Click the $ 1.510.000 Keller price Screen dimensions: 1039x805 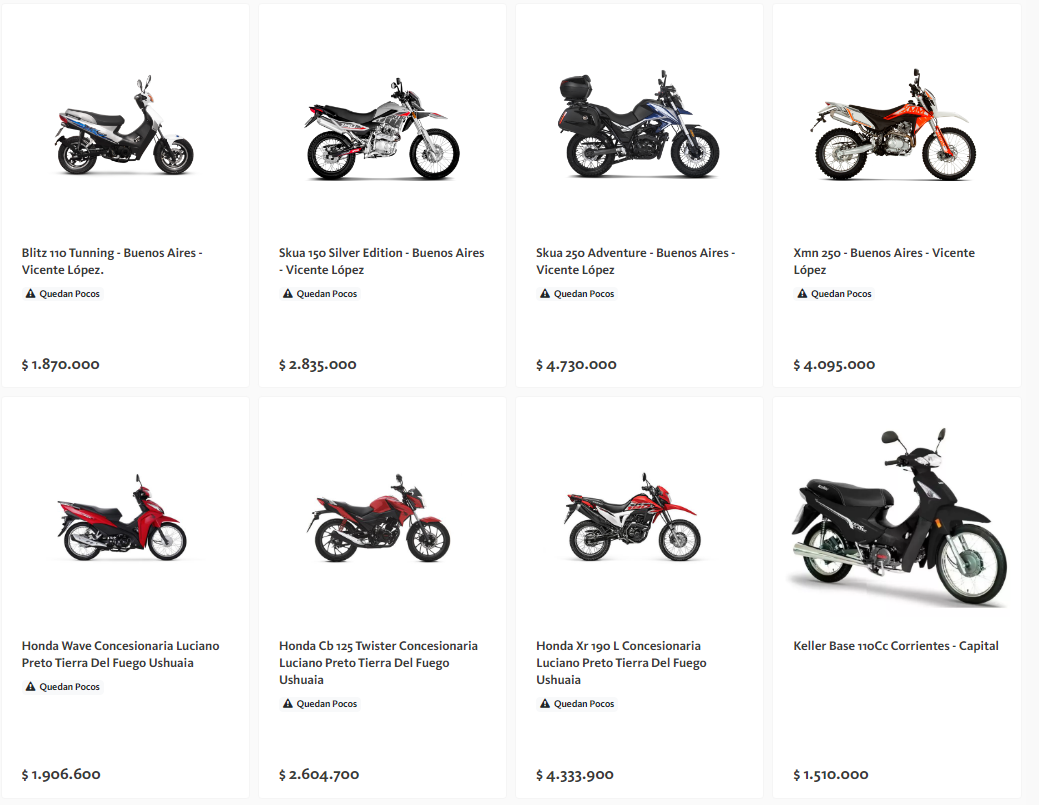pyautogui.click(x=831, y=775)
